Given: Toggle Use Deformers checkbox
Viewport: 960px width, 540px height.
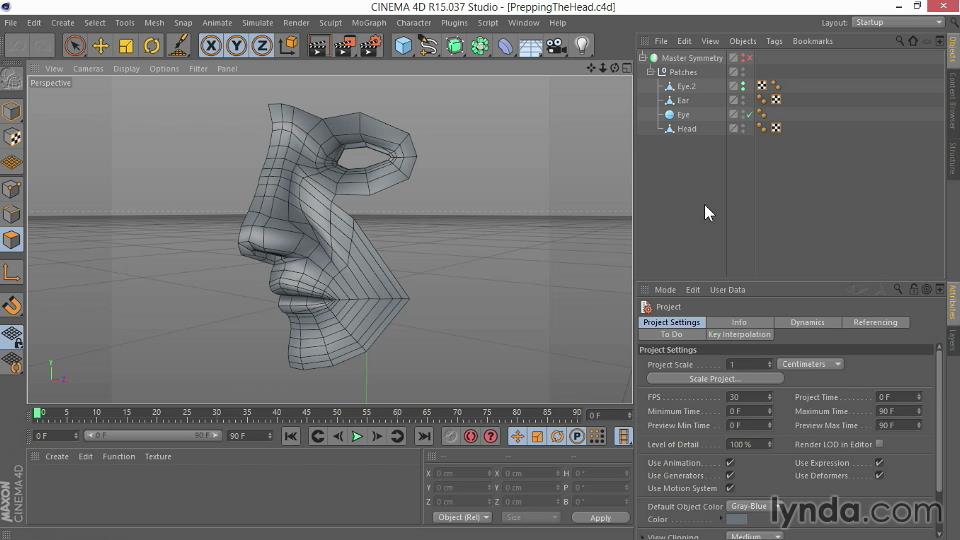Looking at the screenshot, I should click(x=879, y=475).
